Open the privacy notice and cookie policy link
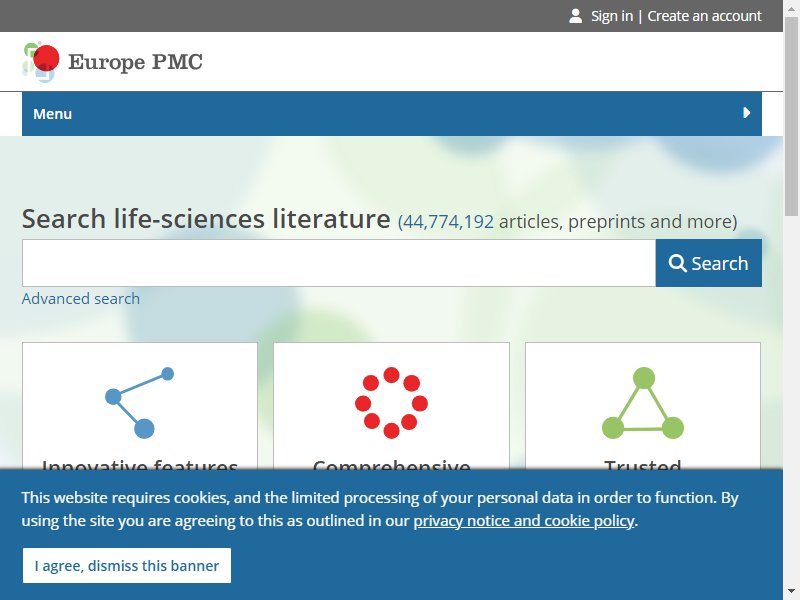The width and height of the screenshot is (800, 600). (524, 520)
